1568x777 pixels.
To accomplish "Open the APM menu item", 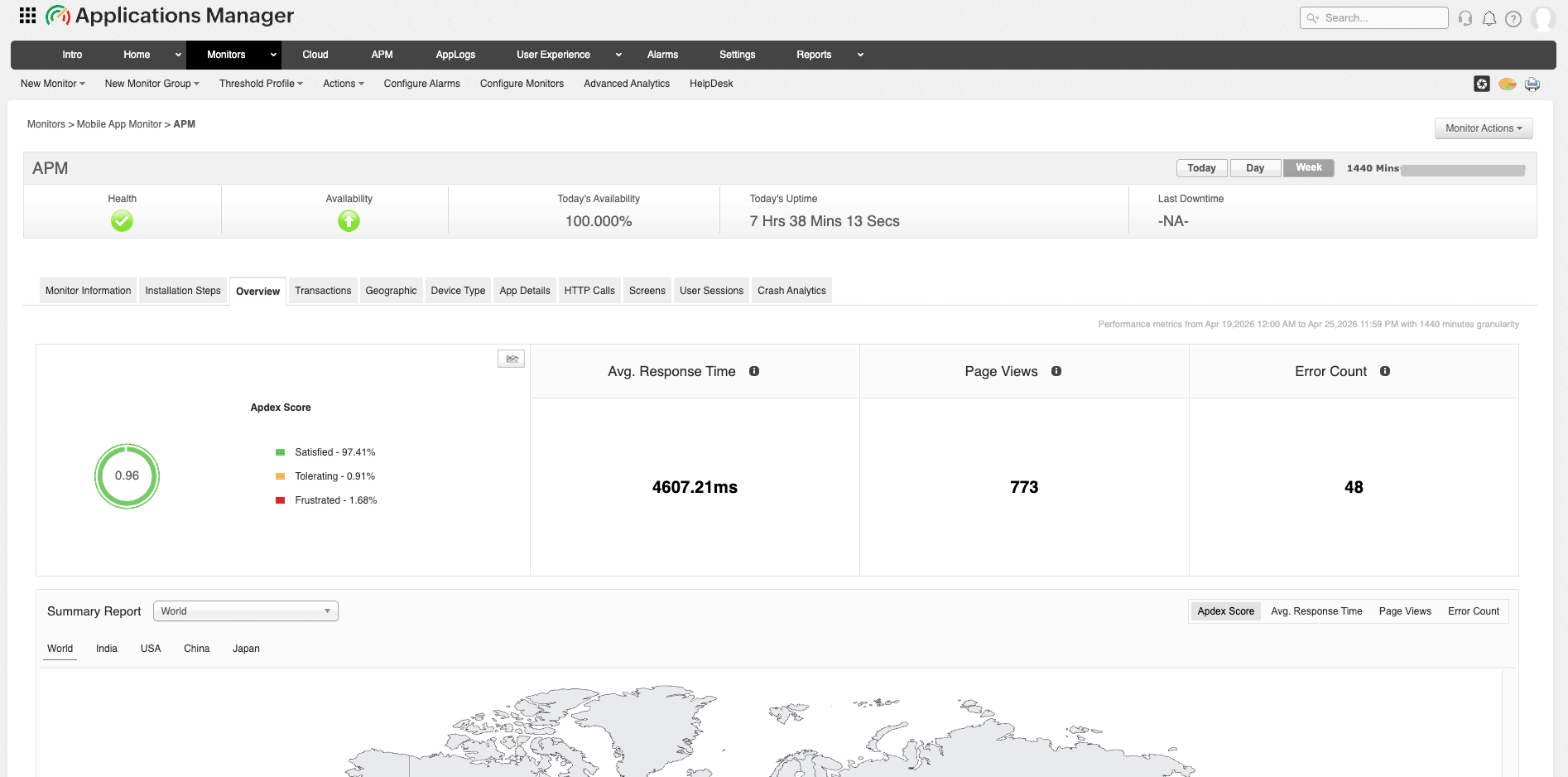I will click(382, 55).
